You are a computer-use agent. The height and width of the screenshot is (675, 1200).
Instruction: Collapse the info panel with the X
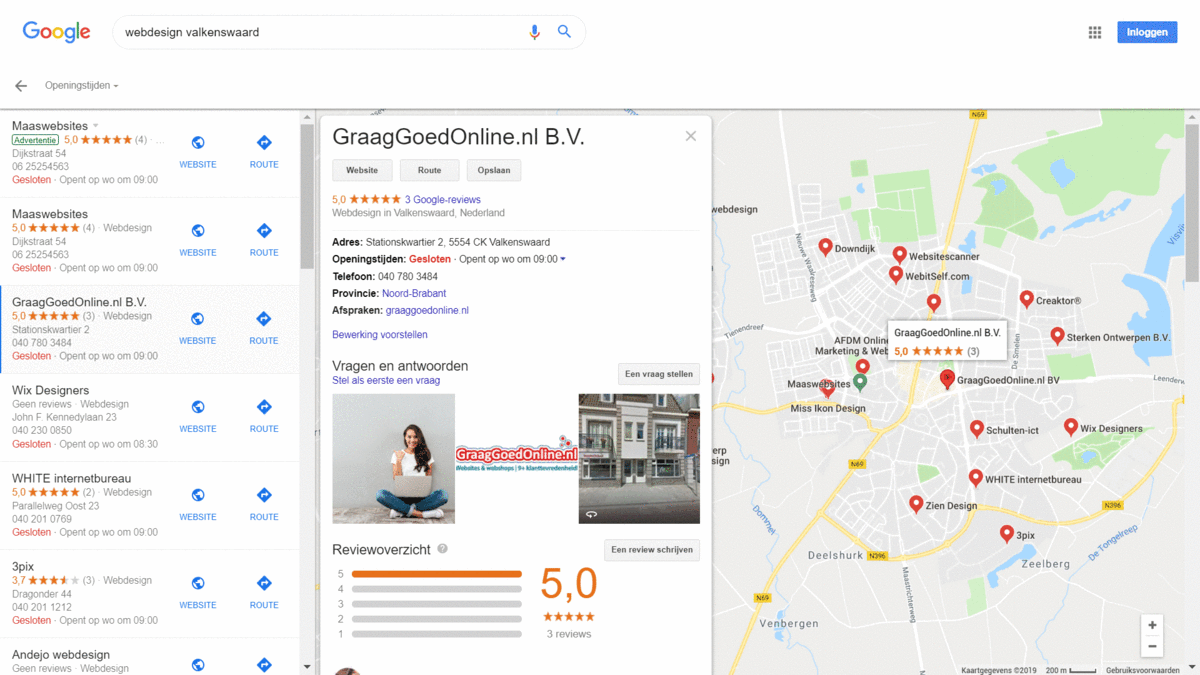pos(690,136)
